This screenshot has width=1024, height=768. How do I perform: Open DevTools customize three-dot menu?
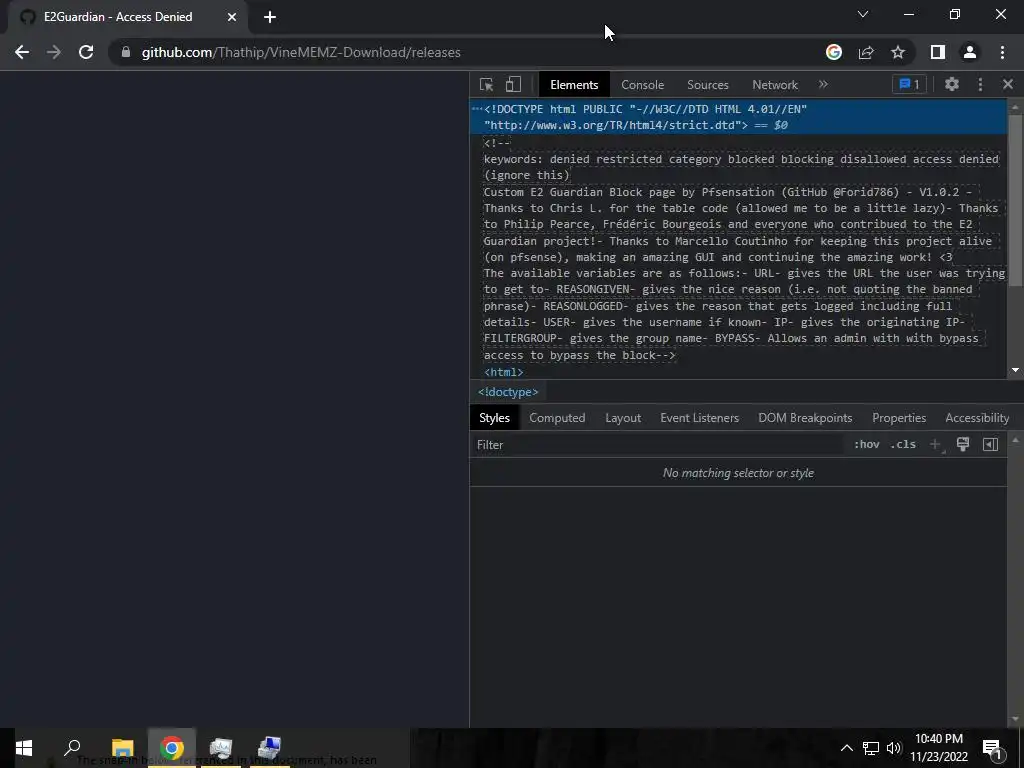[980, 84]
